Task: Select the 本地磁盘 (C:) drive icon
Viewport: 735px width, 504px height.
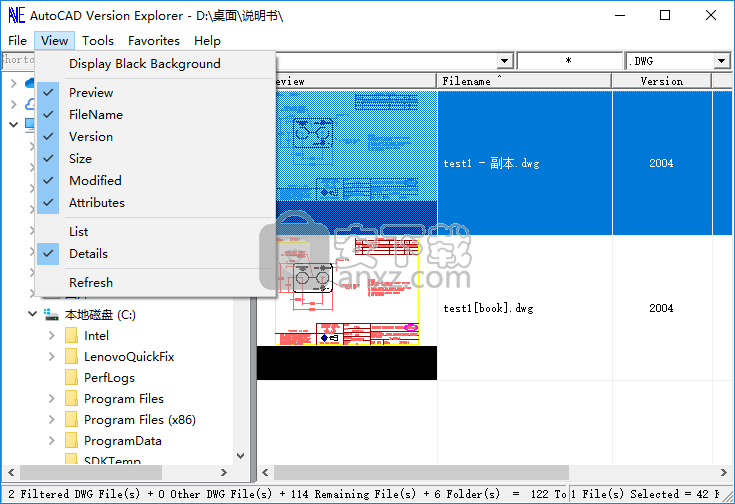Action: pyautogui.click(x=51, y=314)
